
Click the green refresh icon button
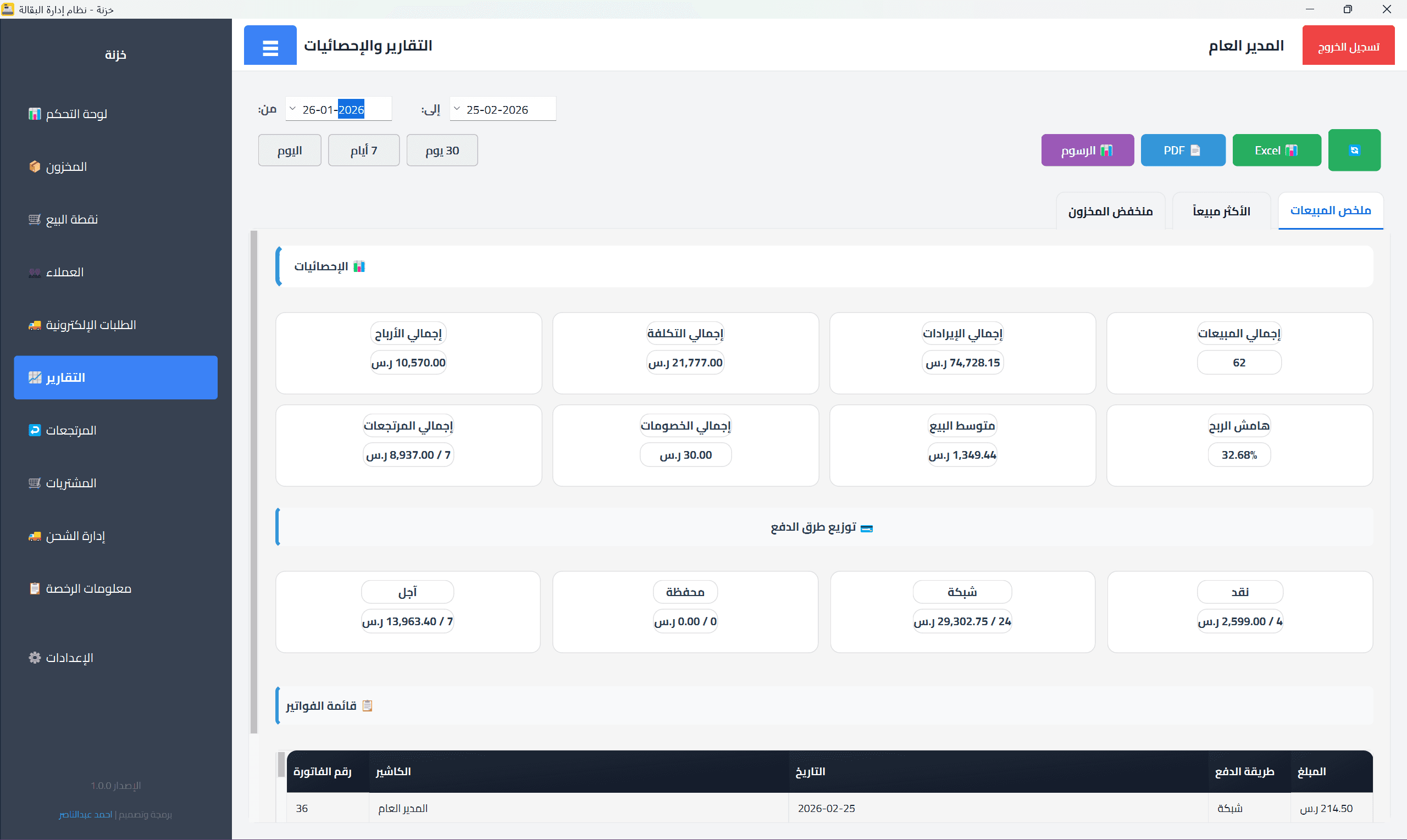coord(1354,151)
